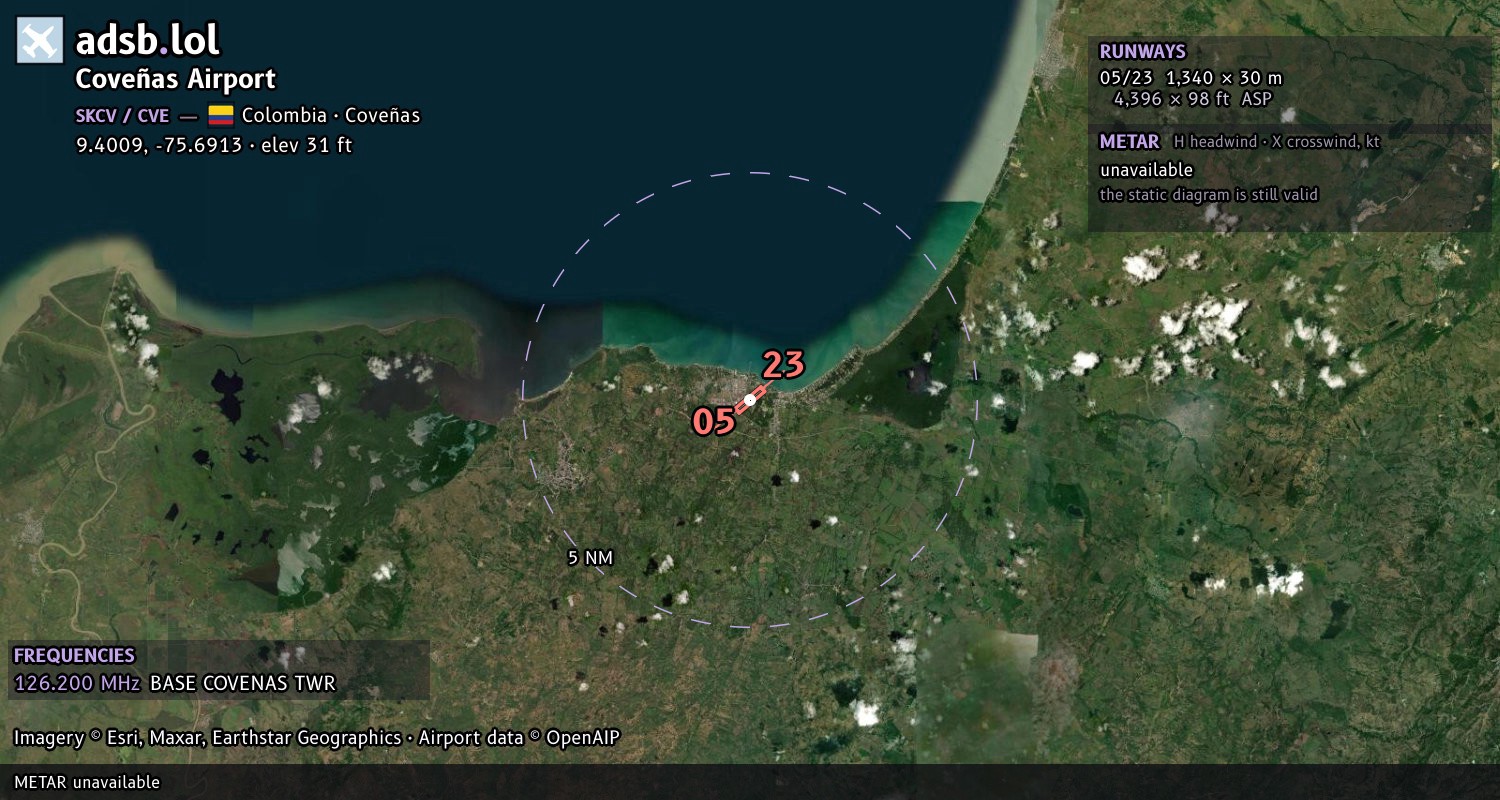Click the 05/23 1,340 × 30 m entry
1500x800 pixels.
click(1191, 78)
